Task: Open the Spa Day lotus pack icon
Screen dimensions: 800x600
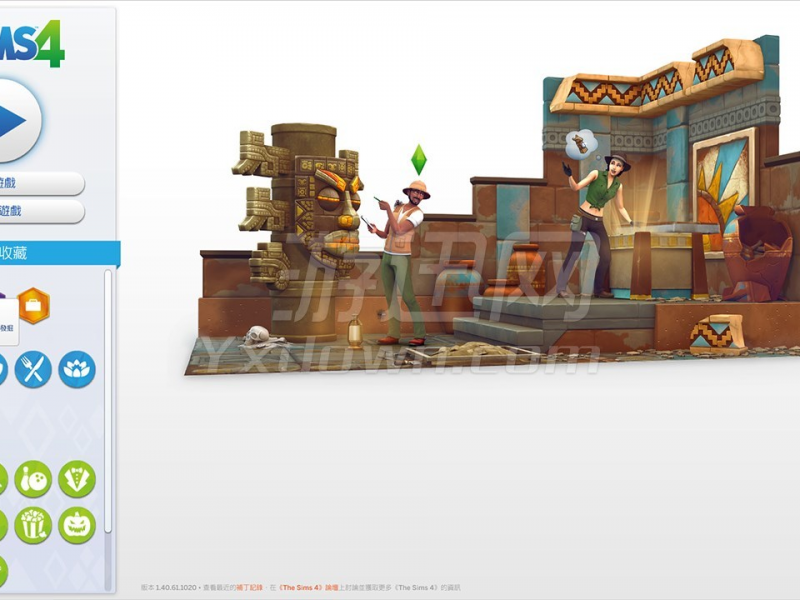Action: coord(77,369)
